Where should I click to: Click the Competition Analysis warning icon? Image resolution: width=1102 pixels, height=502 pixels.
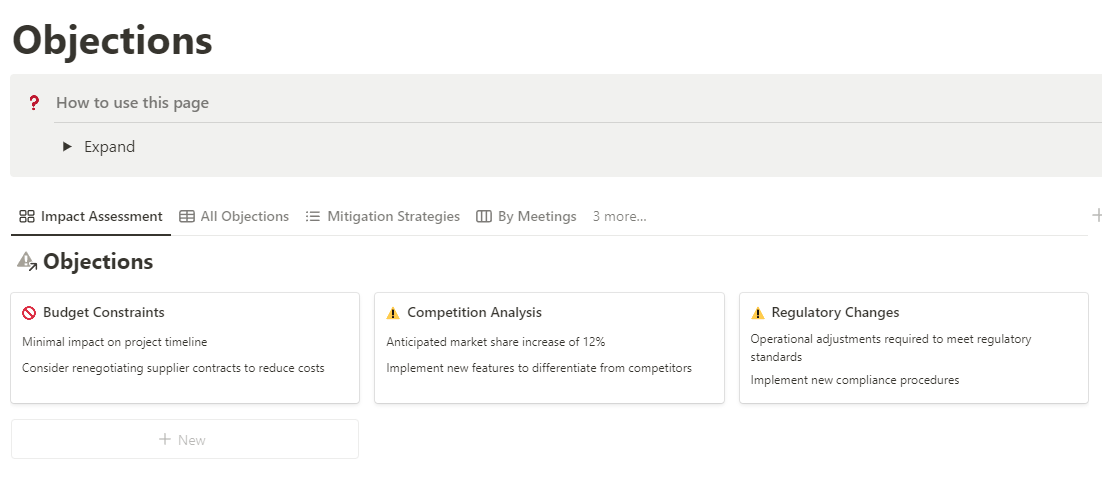click(393, 313)
